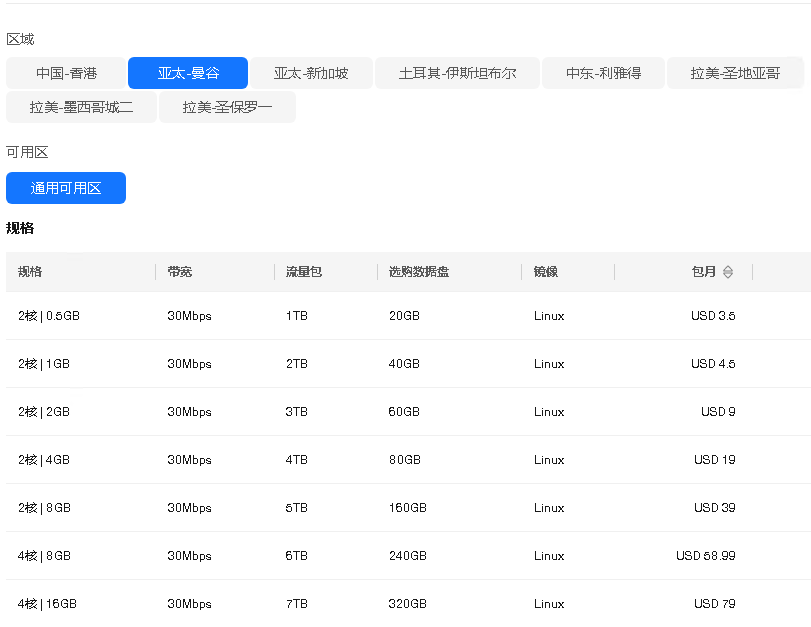This screenshot has height=627, width=811.
Task: Choose the 土耳其-伊斯坦布尔 region
Action: [457, 73]
